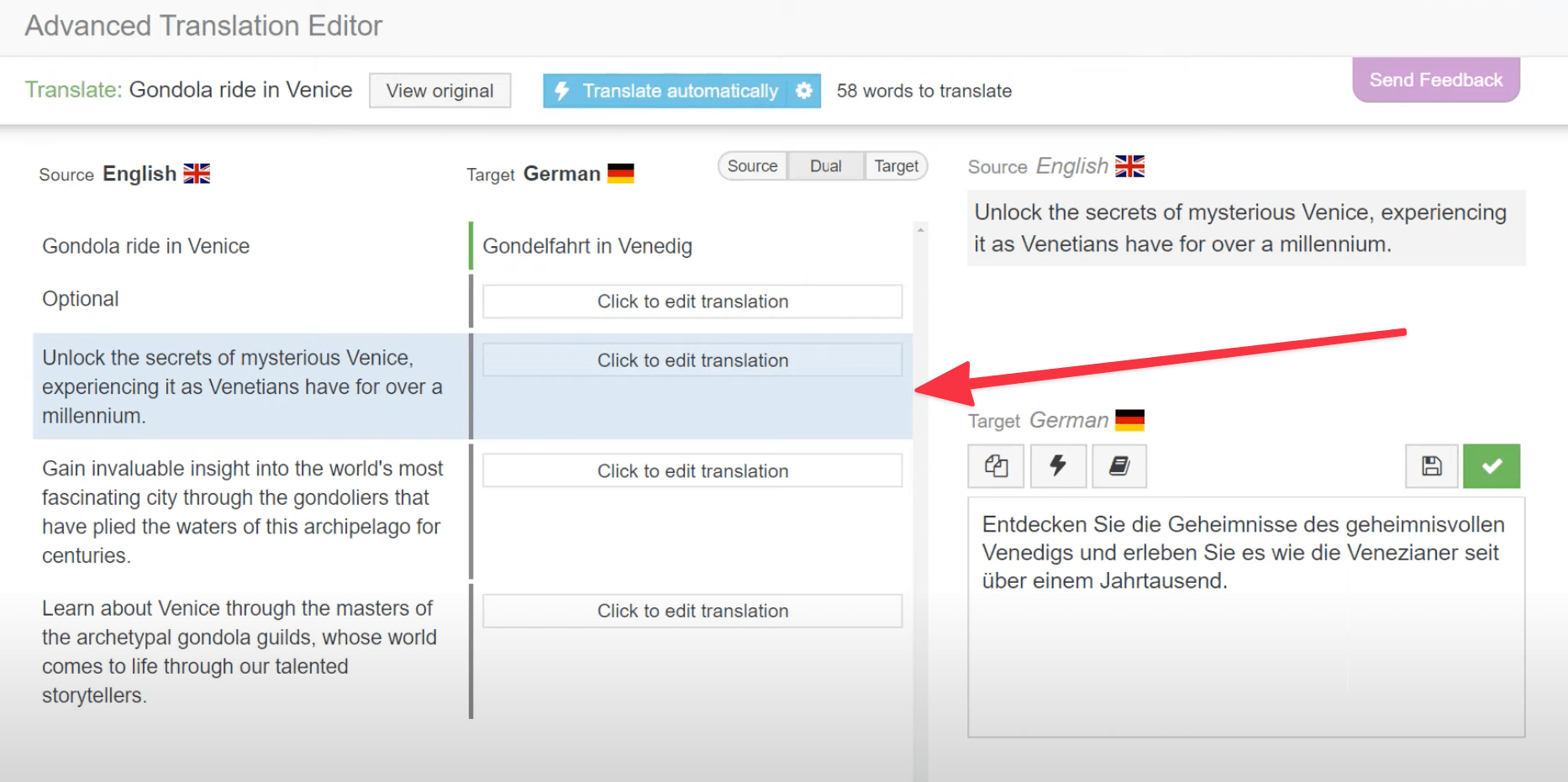
Task: Click Translate automatically
Action: click(681, 91)
